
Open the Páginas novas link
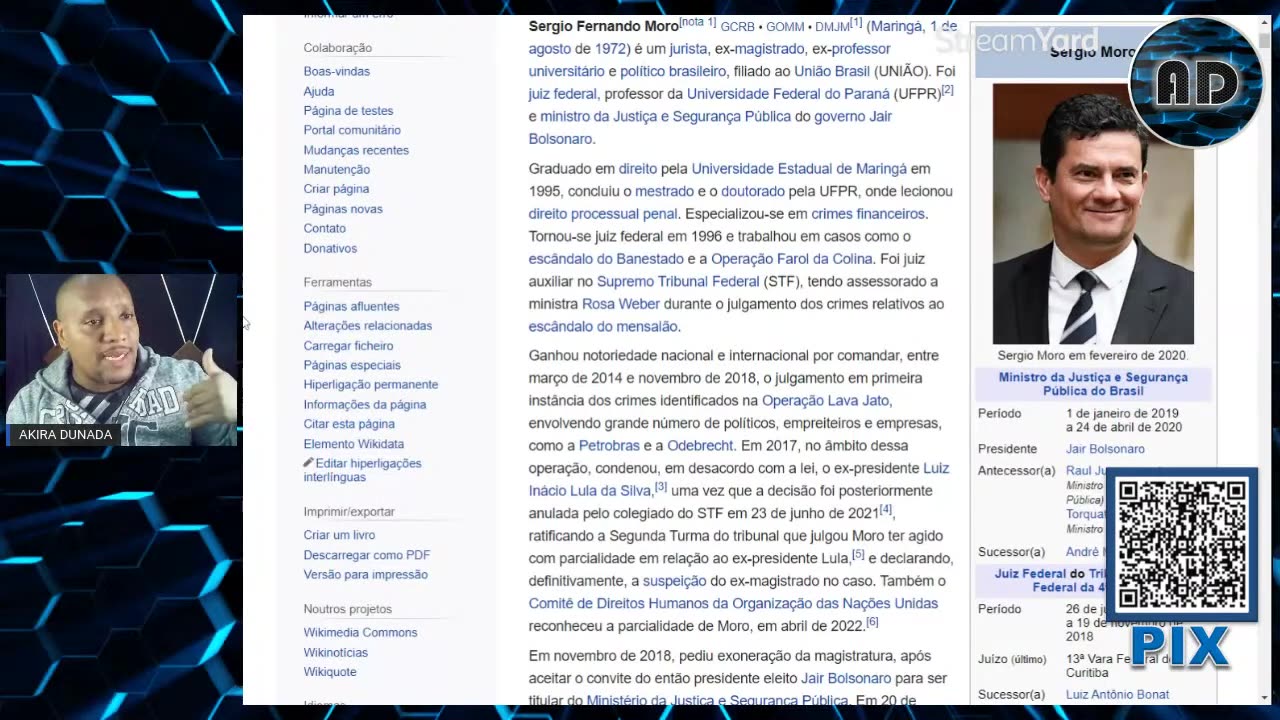coord(343,209)
